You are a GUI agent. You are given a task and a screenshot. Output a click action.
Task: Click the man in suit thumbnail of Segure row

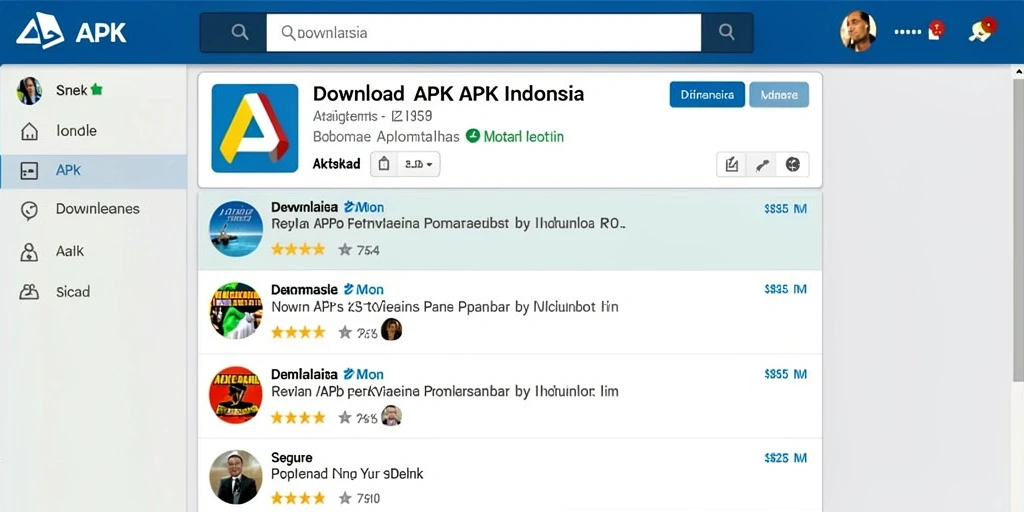coord(236,477)
